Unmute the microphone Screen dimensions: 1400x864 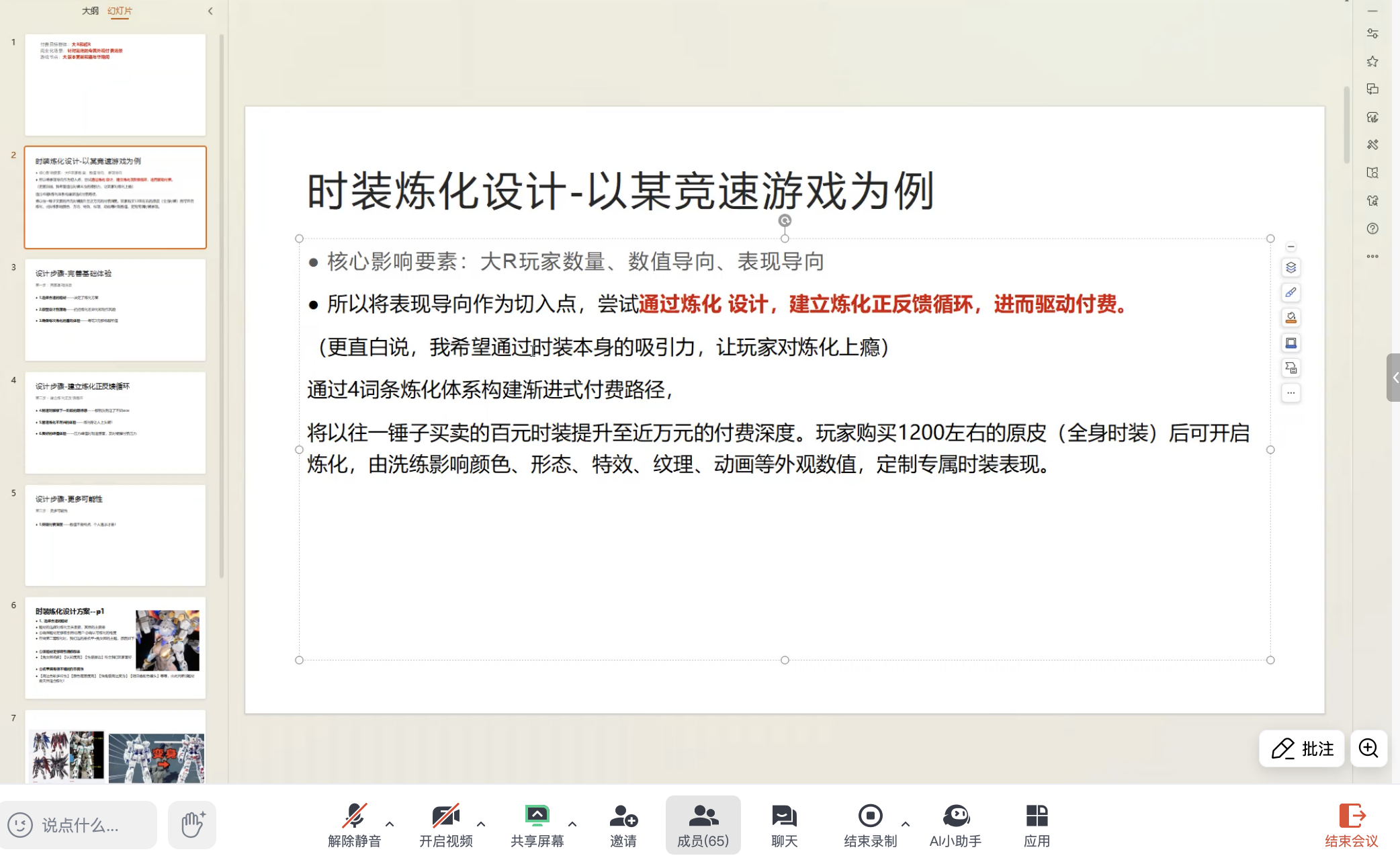(354, 824)
